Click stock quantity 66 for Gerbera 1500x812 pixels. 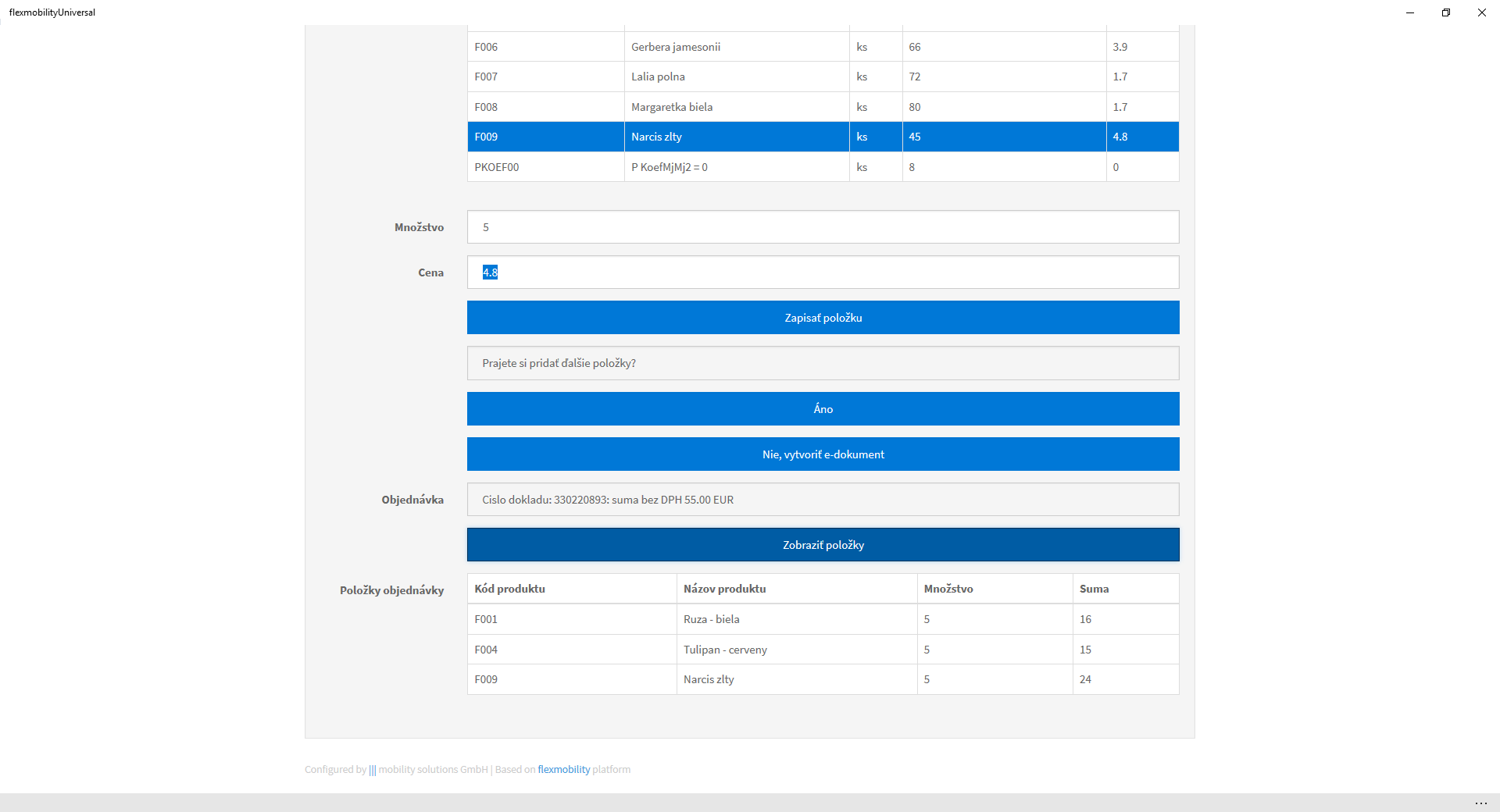click(1004, 47)
